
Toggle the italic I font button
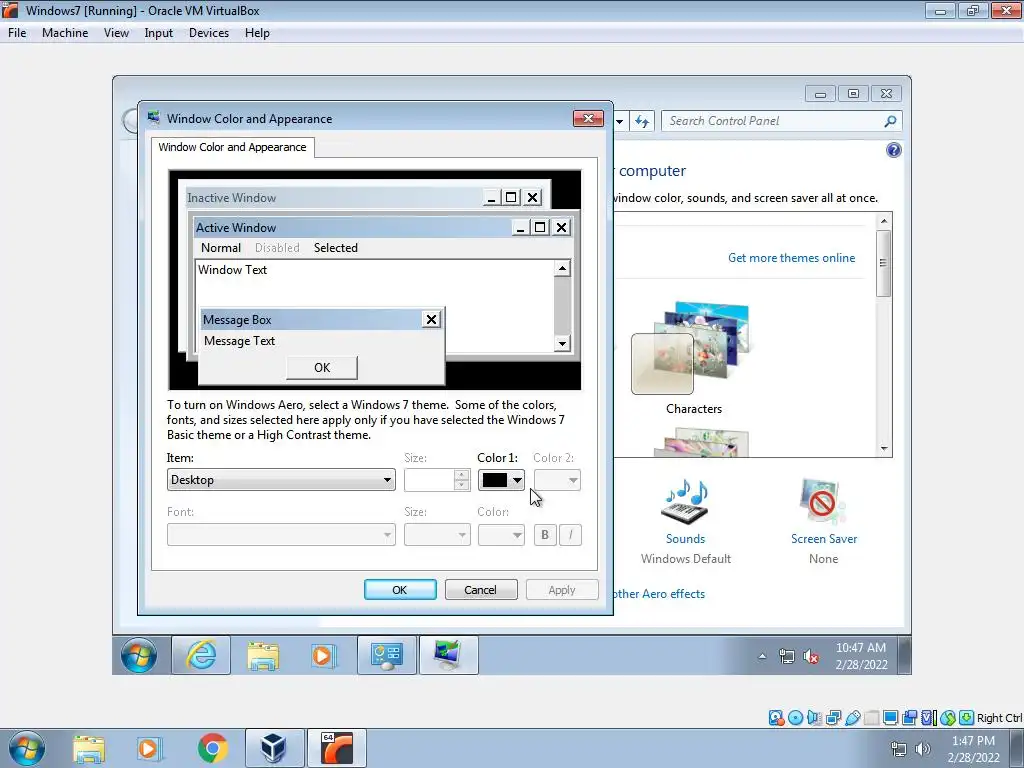(x=570, y=535)
